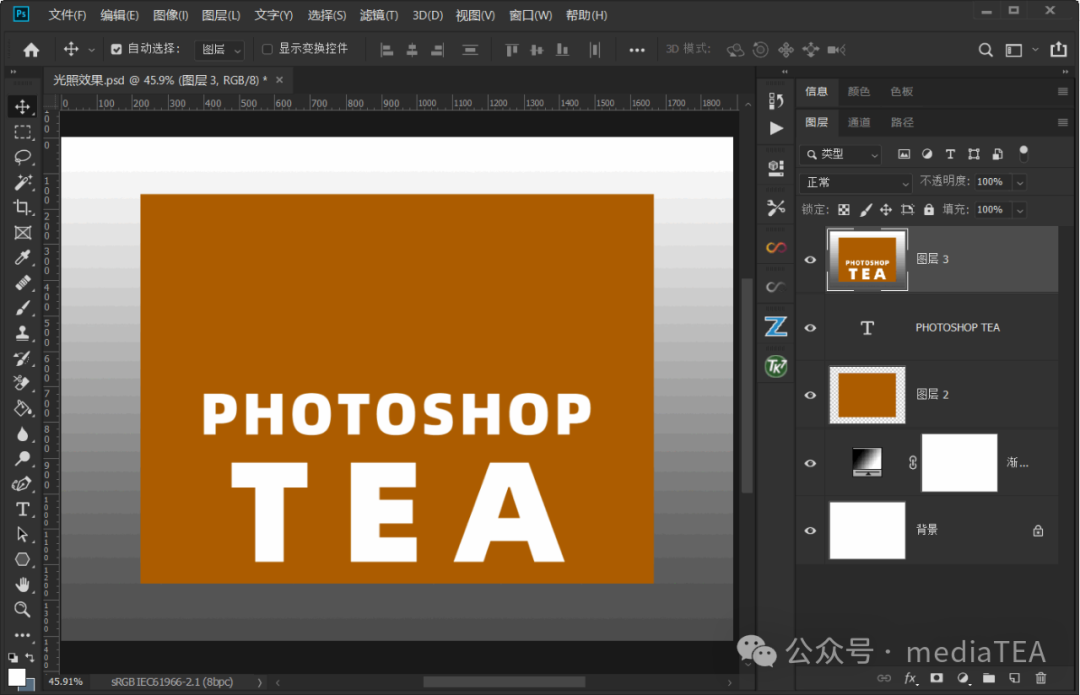1080x695 pixels.
Task: Click the Home icon in options bar
Action: [x=31, y=50]
